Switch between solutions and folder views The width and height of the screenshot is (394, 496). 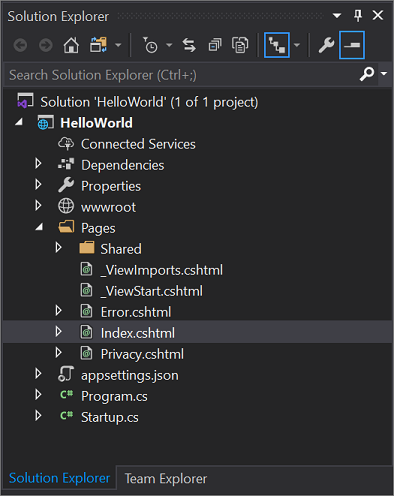(x=98, y=45)
